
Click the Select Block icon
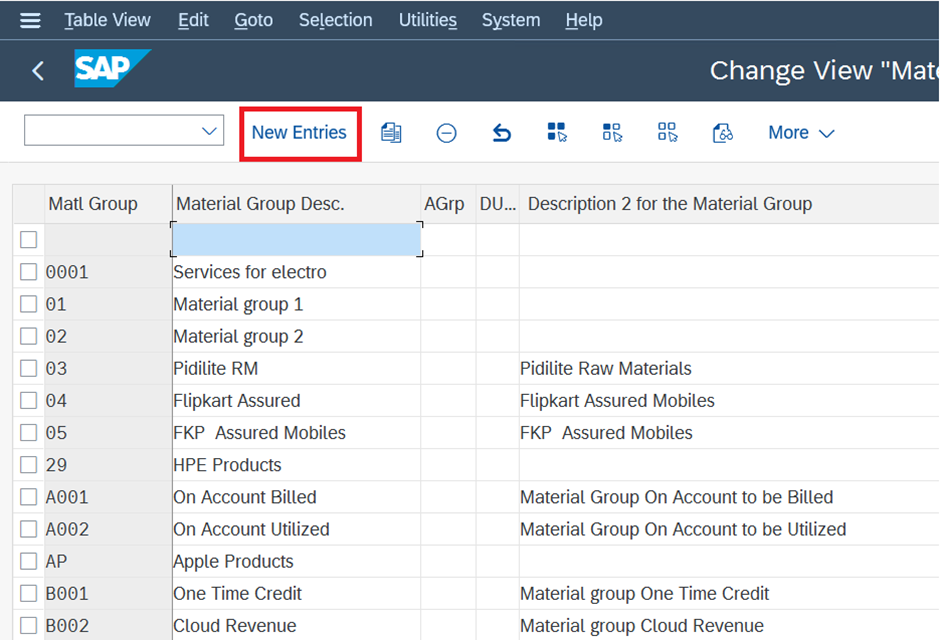tap(612, 132)
